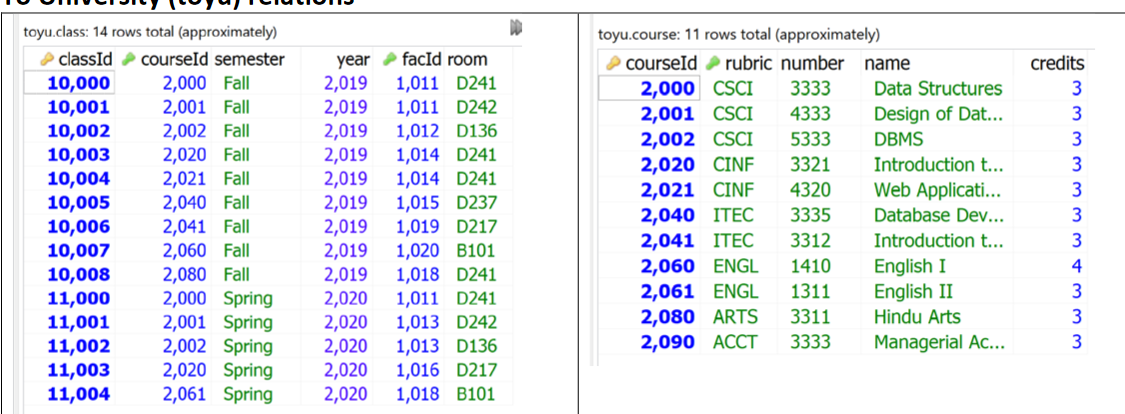Viewport: 1125px width, 414px height.
Task: Sort class table by year header
Action: (x=353, y=60)
